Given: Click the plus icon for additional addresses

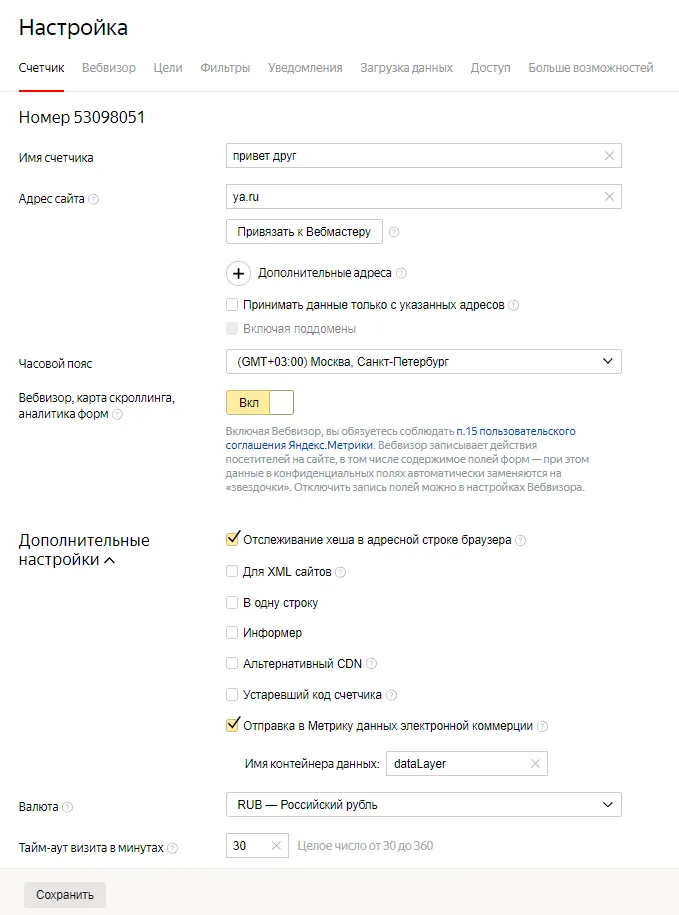Looking at the screenshot, I should 239,273.
